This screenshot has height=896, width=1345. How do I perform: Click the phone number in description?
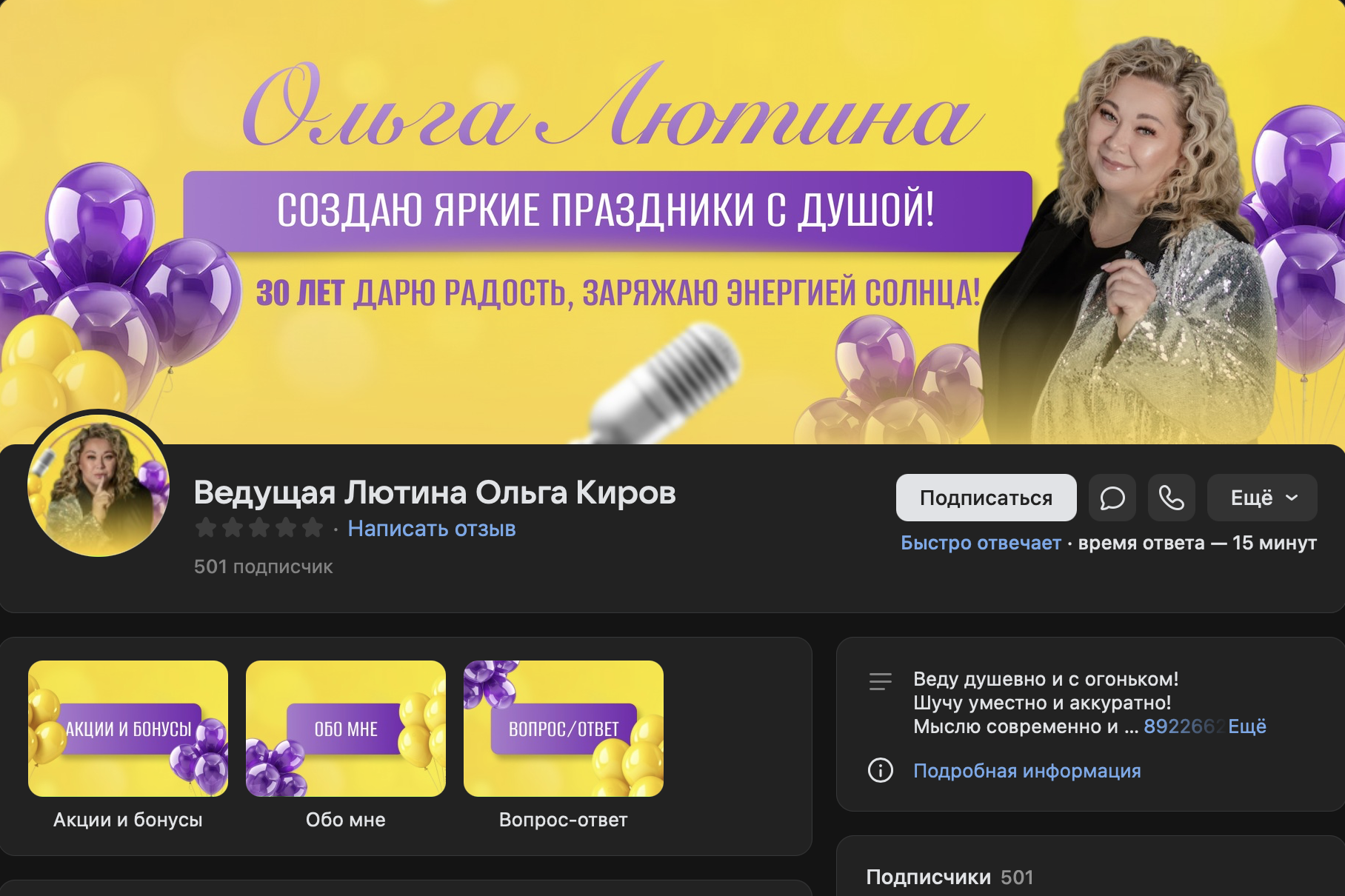pyautogui.click(x=1183, y=726)
